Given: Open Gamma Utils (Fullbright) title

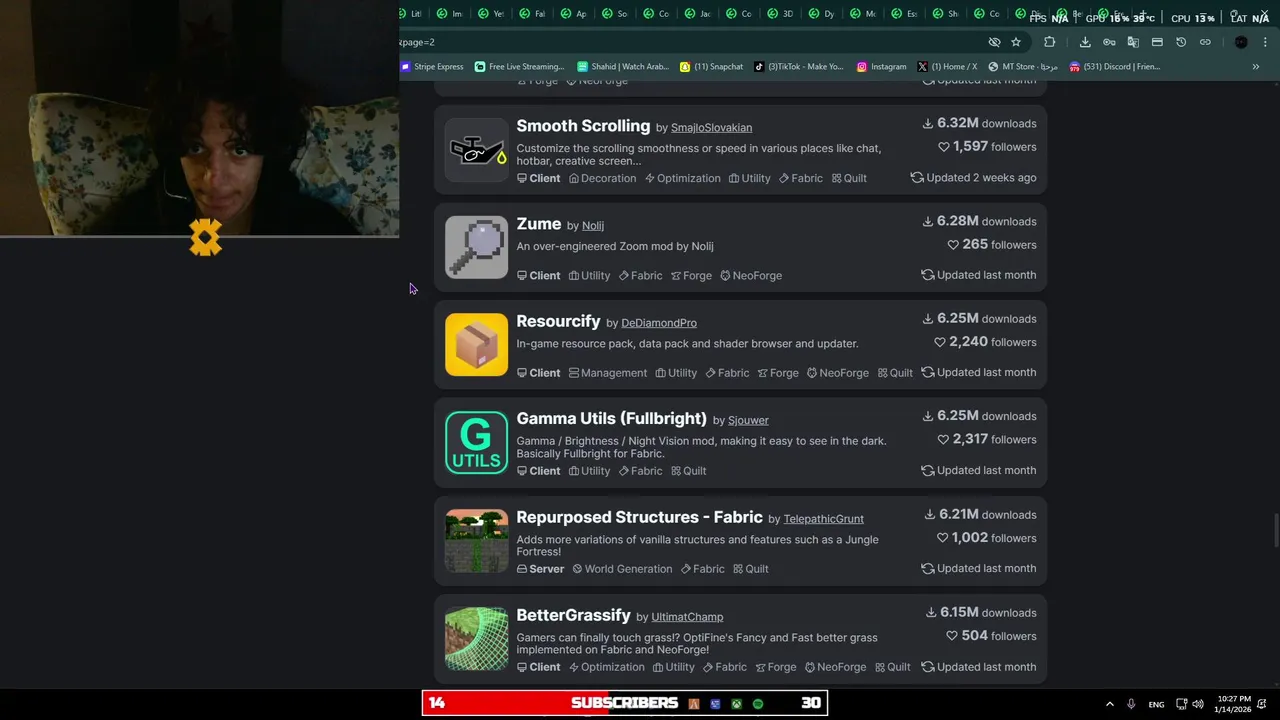Looking at the screenshot, I should 611,419.
